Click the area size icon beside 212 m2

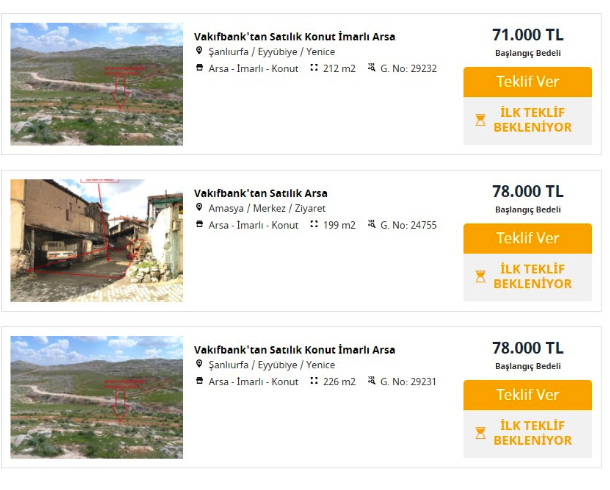(314, 69)
